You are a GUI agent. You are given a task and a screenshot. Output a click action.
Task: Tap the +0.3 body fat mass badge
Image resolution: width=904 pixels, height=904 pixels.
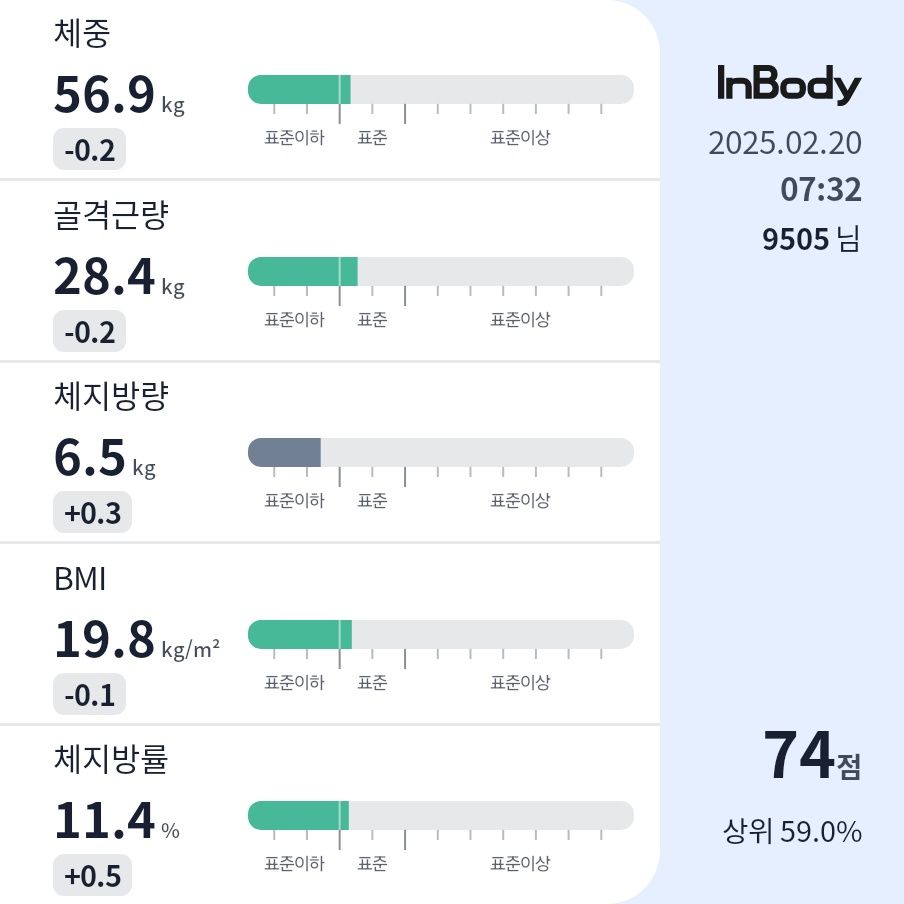92,512
